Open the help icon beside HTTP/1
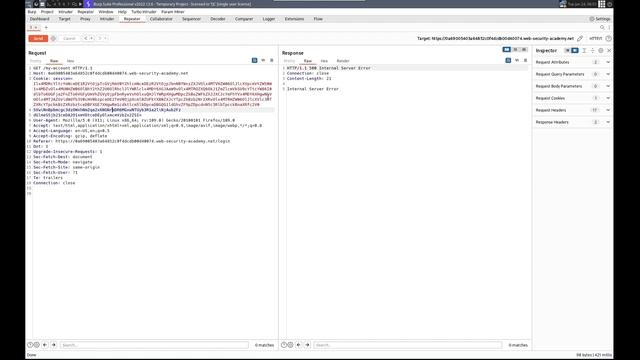Viewport: 640px width, 360px height. 609,38
